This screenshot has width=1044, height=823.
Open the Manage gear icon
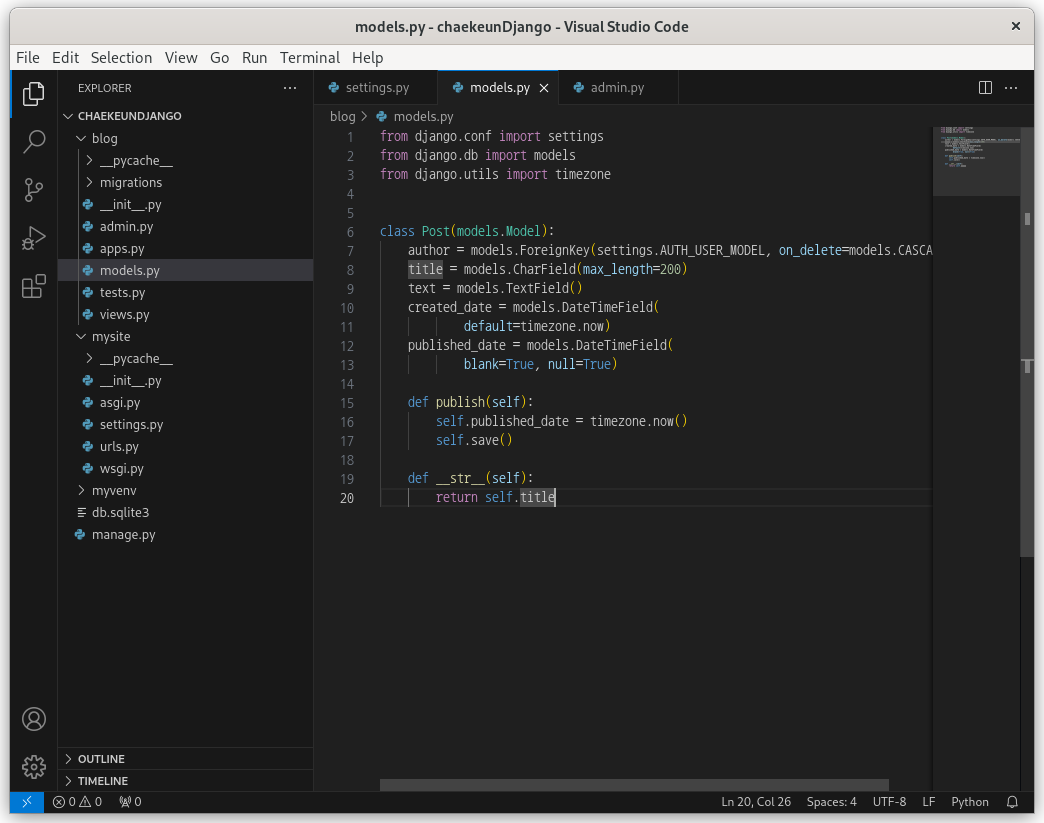(x=33, y=767)
